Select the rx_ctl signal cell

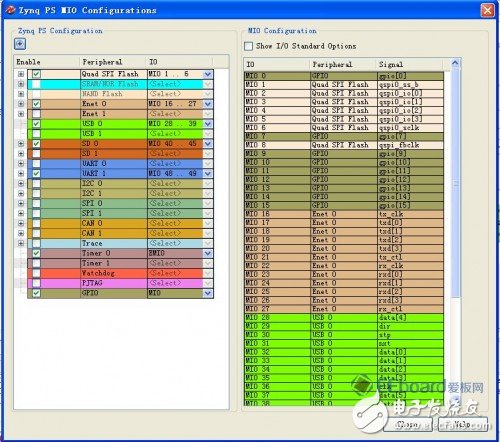coord(410,309)
